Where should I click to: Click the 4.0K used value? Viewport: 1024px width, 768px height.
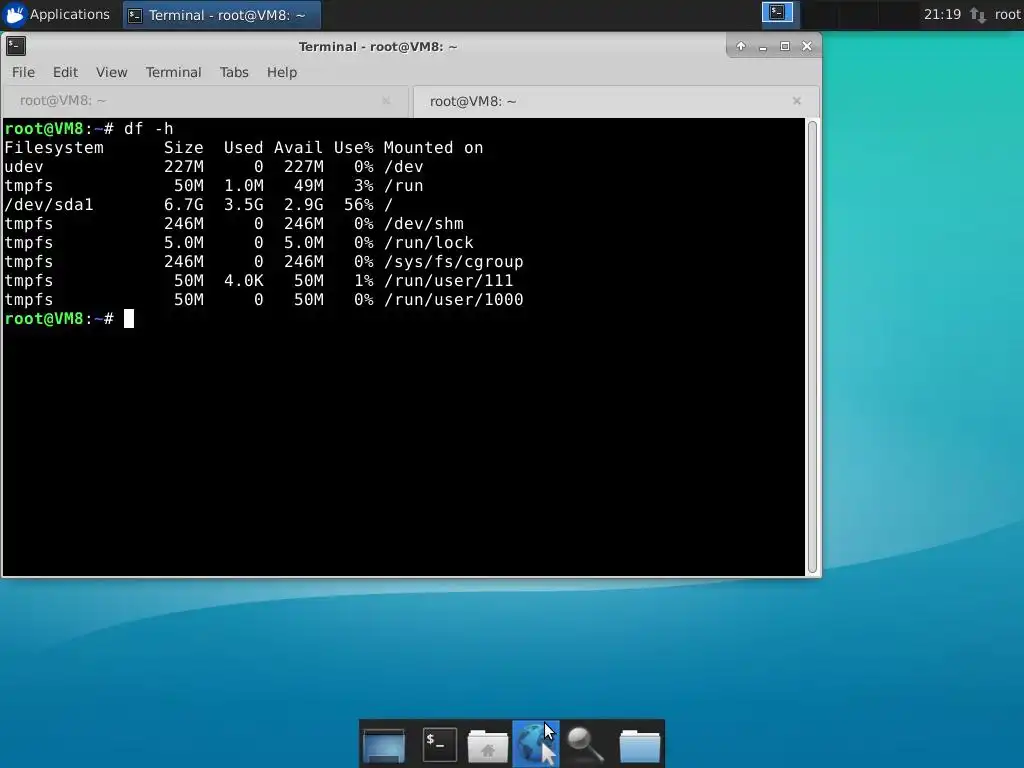pyautogui.click(x=244, y=281)
